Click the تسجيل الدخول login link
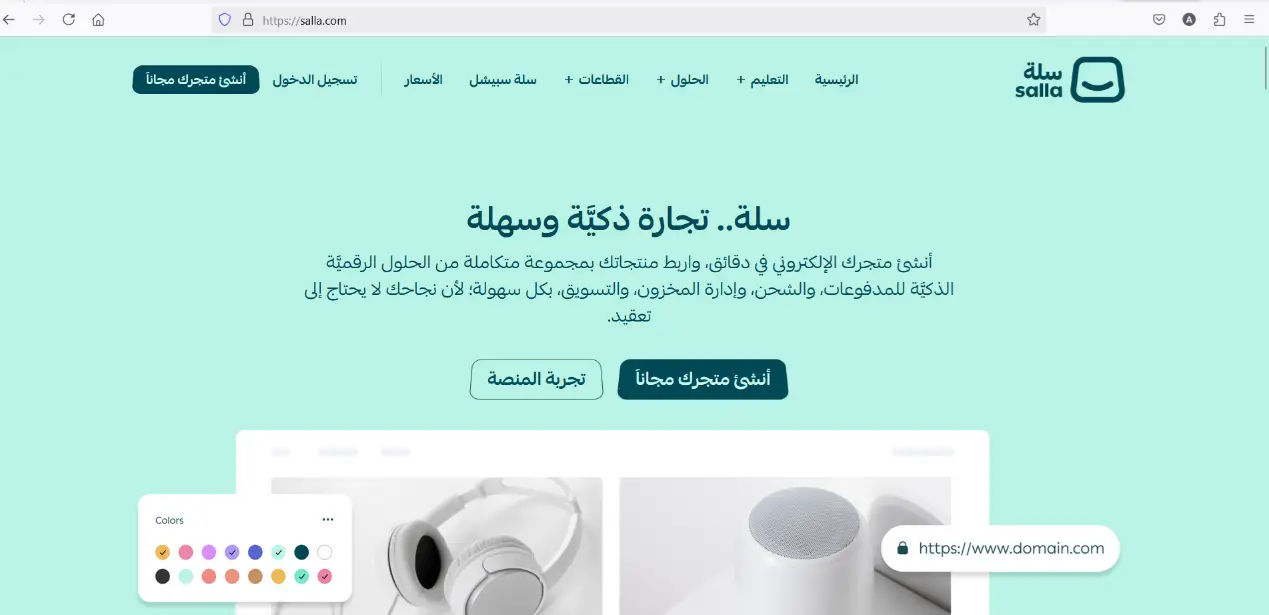Viewport: 1269px width, 615px height. (x=315, y=80)
